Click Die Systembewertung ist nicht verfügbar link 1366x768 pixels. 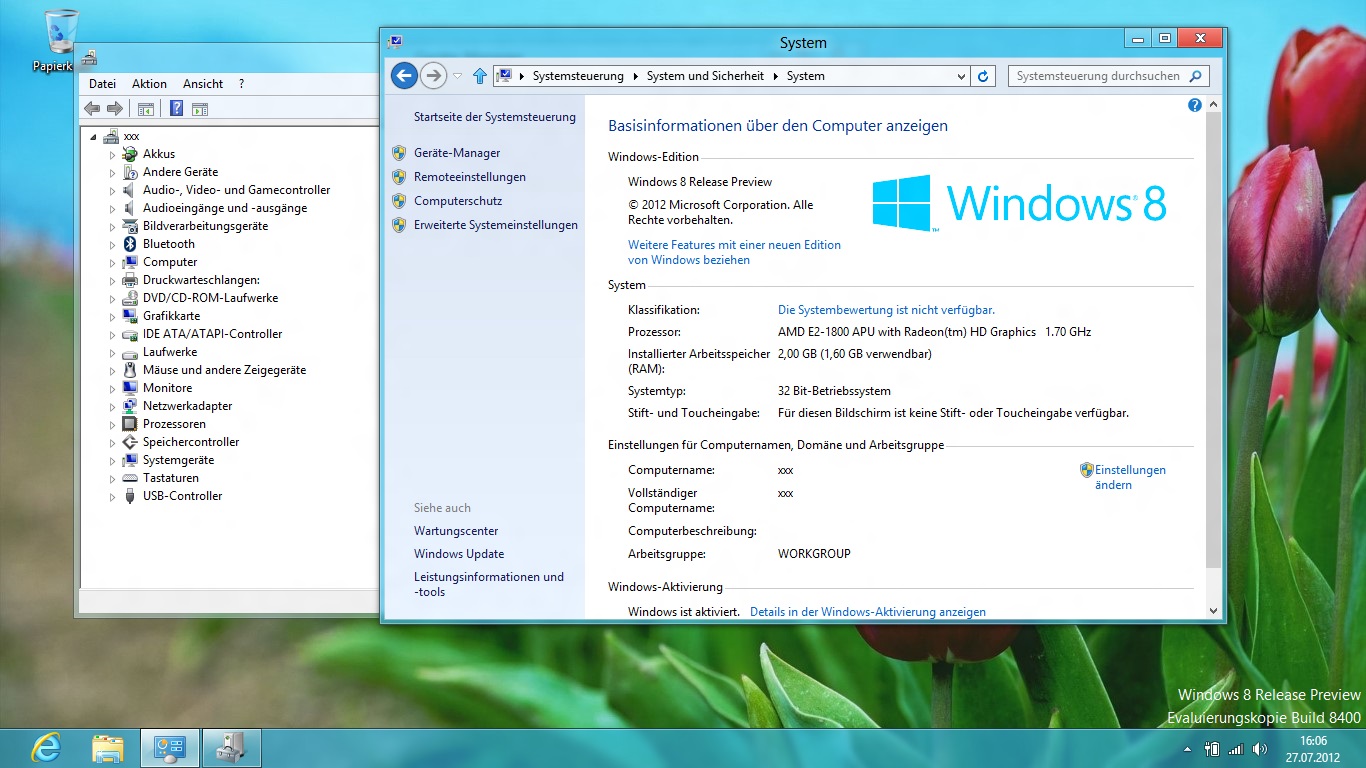pyautogui.click(x=886, y=310)
